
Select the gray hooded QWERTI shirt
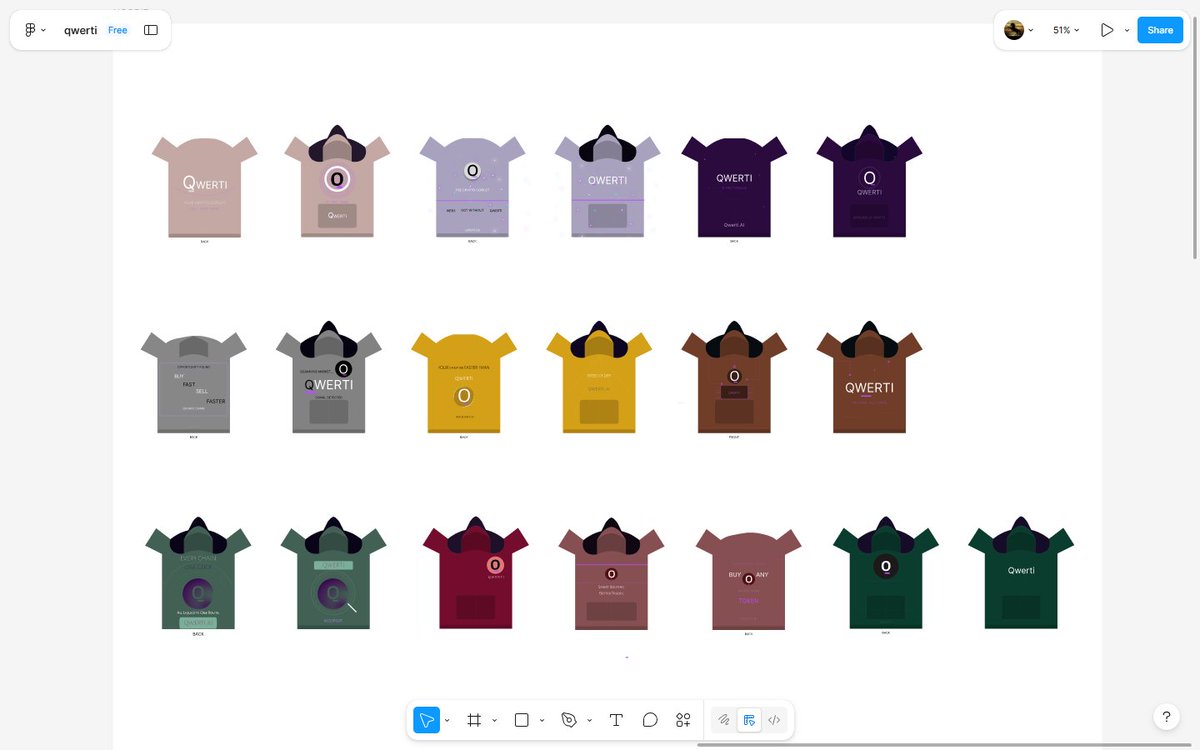[x=329, y=377]
